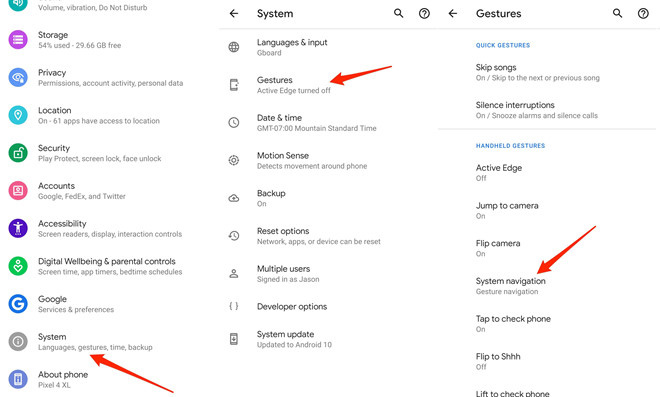Tap the gray System info icon
The image size is (660, 397).
point(18,341)
